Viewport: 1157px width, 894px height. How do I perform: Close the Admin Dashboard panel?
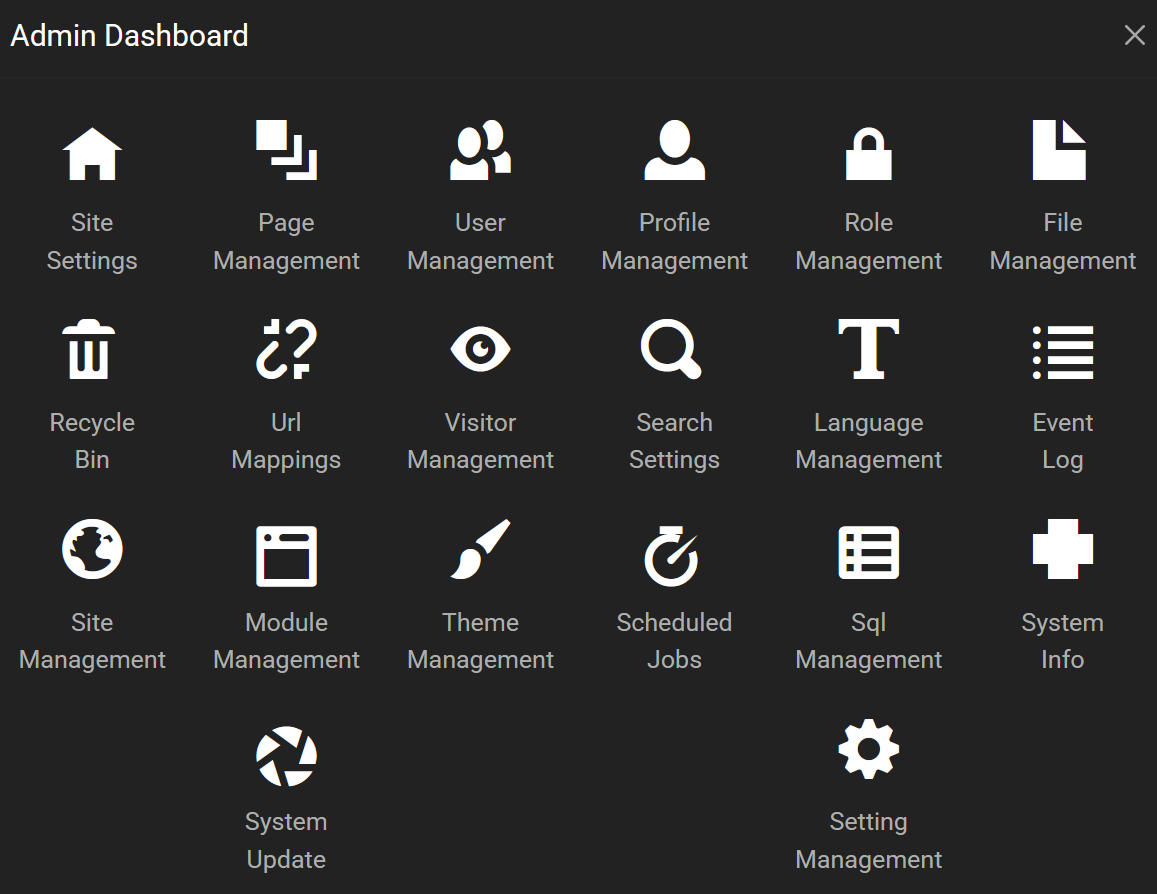coord(1134,36)
